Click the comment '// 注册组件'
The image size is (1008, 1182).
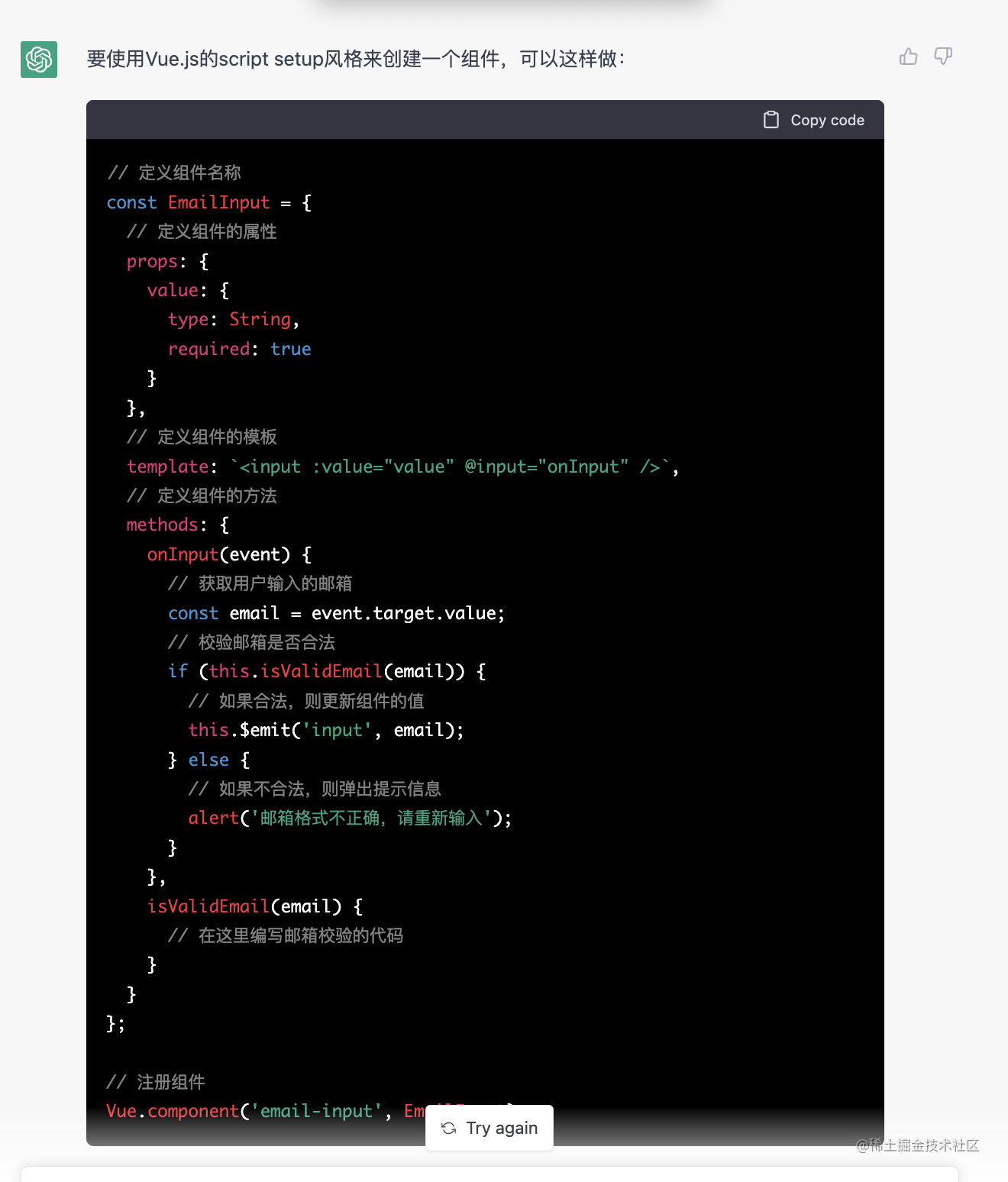[x=156, y=1082]
